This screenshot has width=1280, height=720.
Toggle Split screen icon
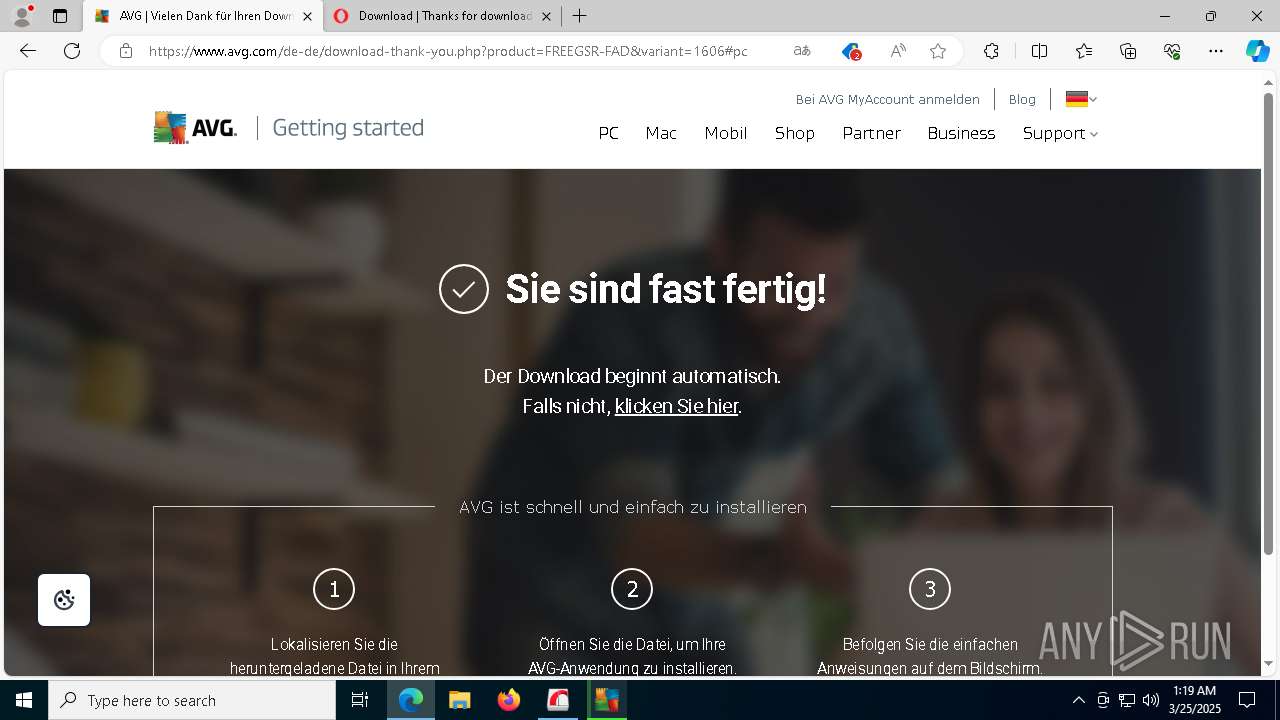click(x=1039, y=51)
